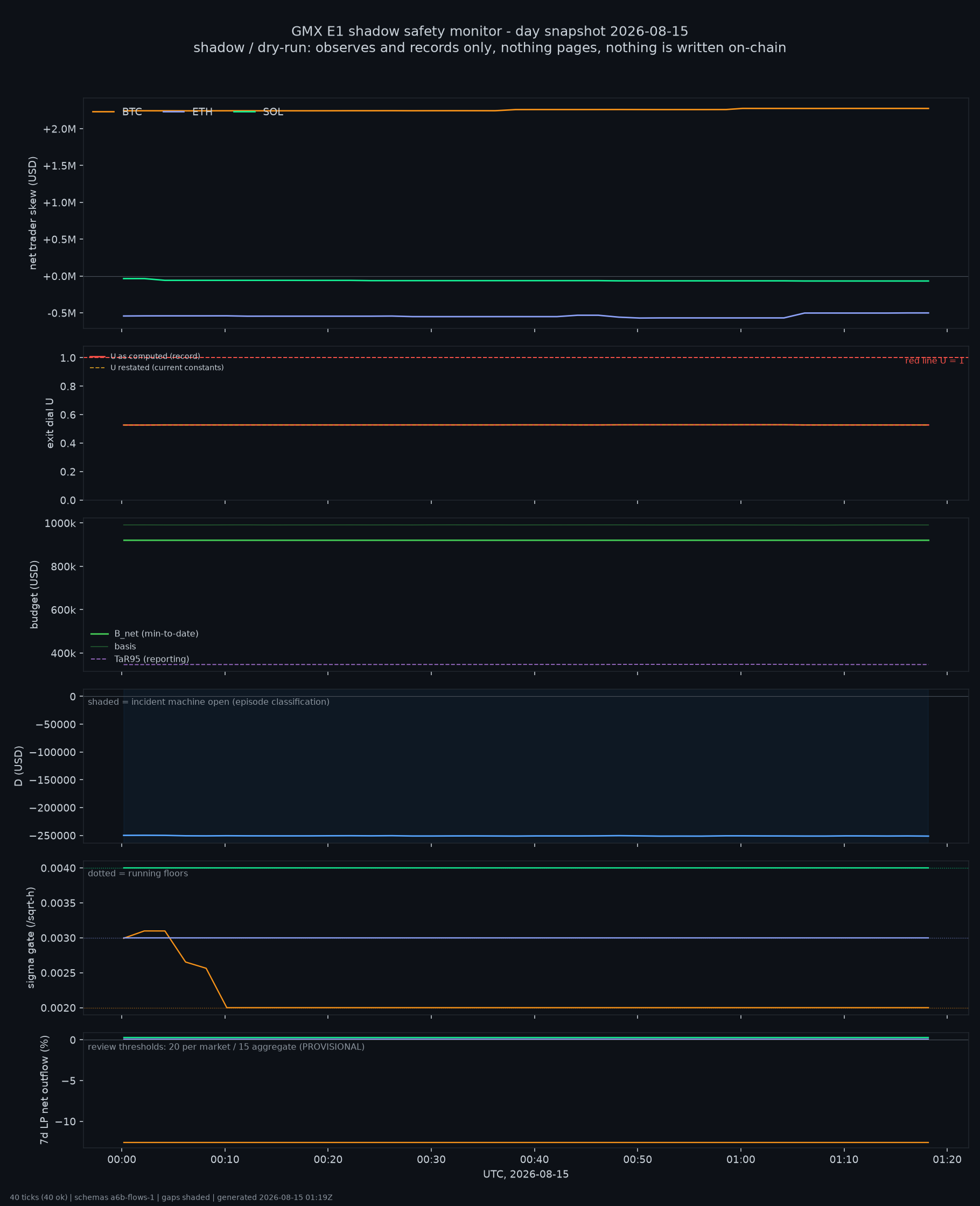Click the "01:10" time tick label
This screenshot has width=980, height=1206.
pyautogui.click(x=844, y=1160)
